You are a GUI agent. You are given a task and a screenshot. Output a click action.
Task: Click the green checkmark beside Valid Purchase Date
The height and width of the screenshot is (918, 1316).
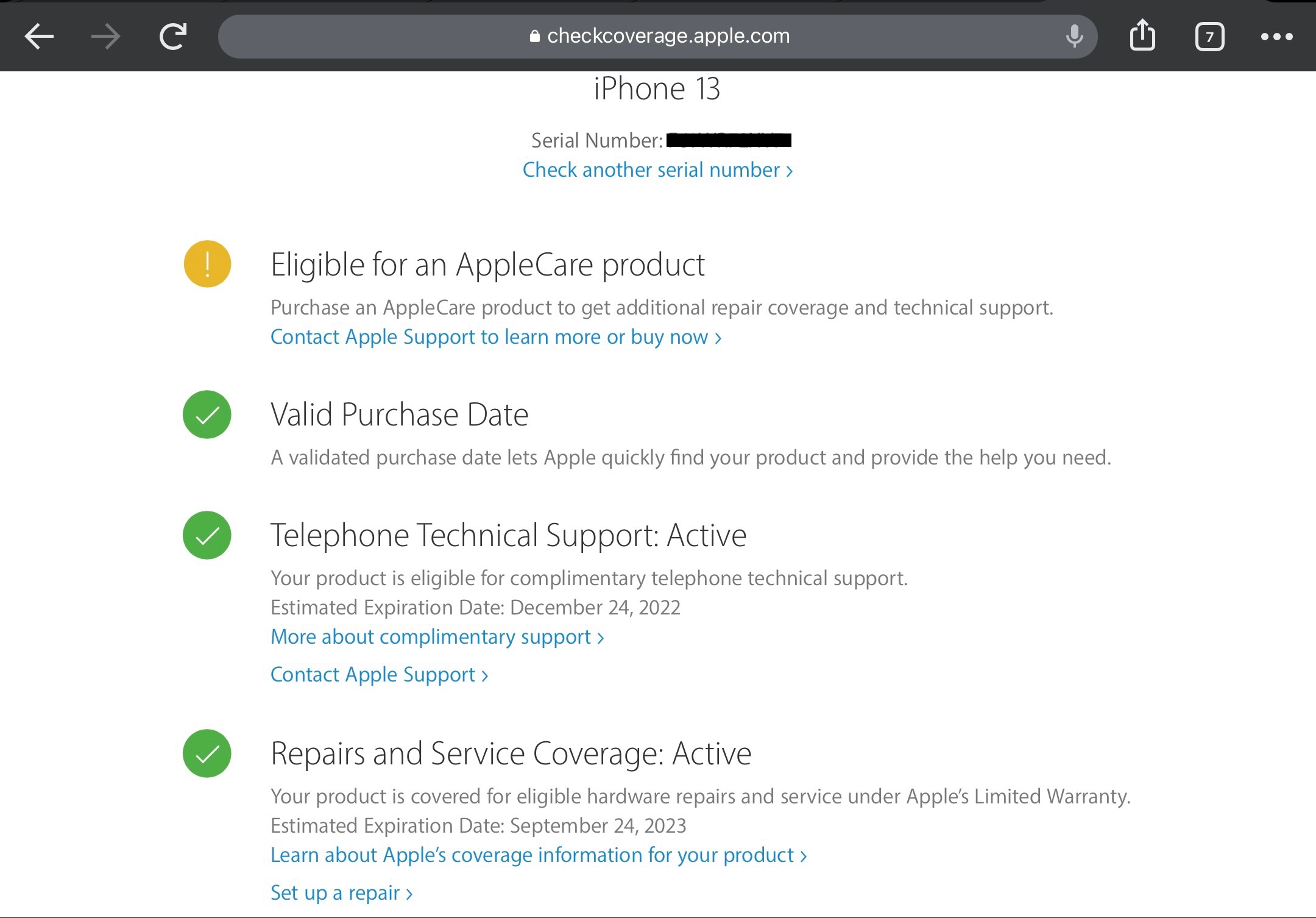point(207,415)
